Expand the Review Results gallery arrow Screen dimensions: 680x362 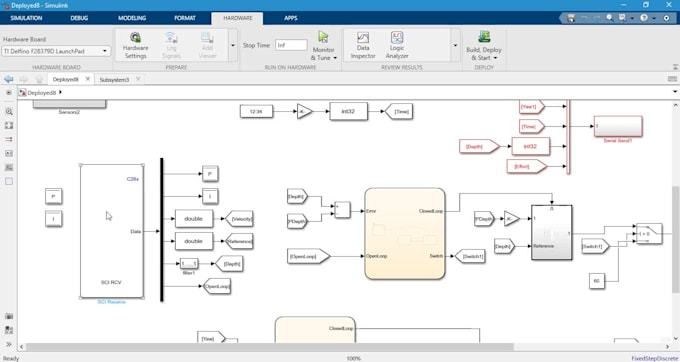pos(455,45)
